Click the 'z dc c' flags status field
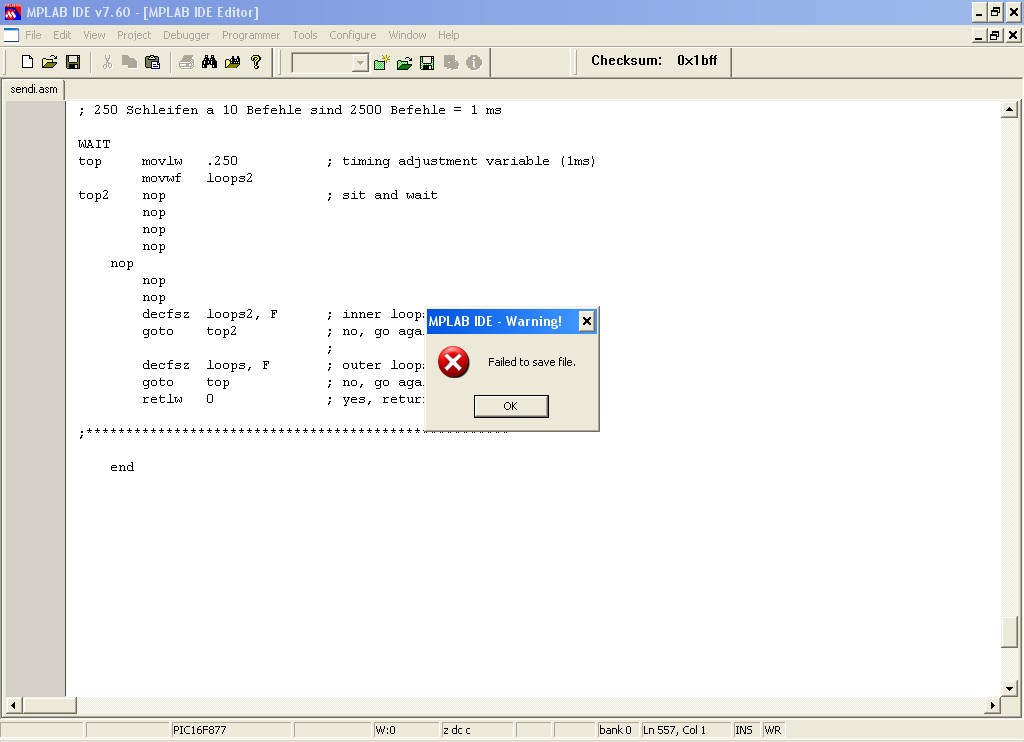 [x=478, y=730]
